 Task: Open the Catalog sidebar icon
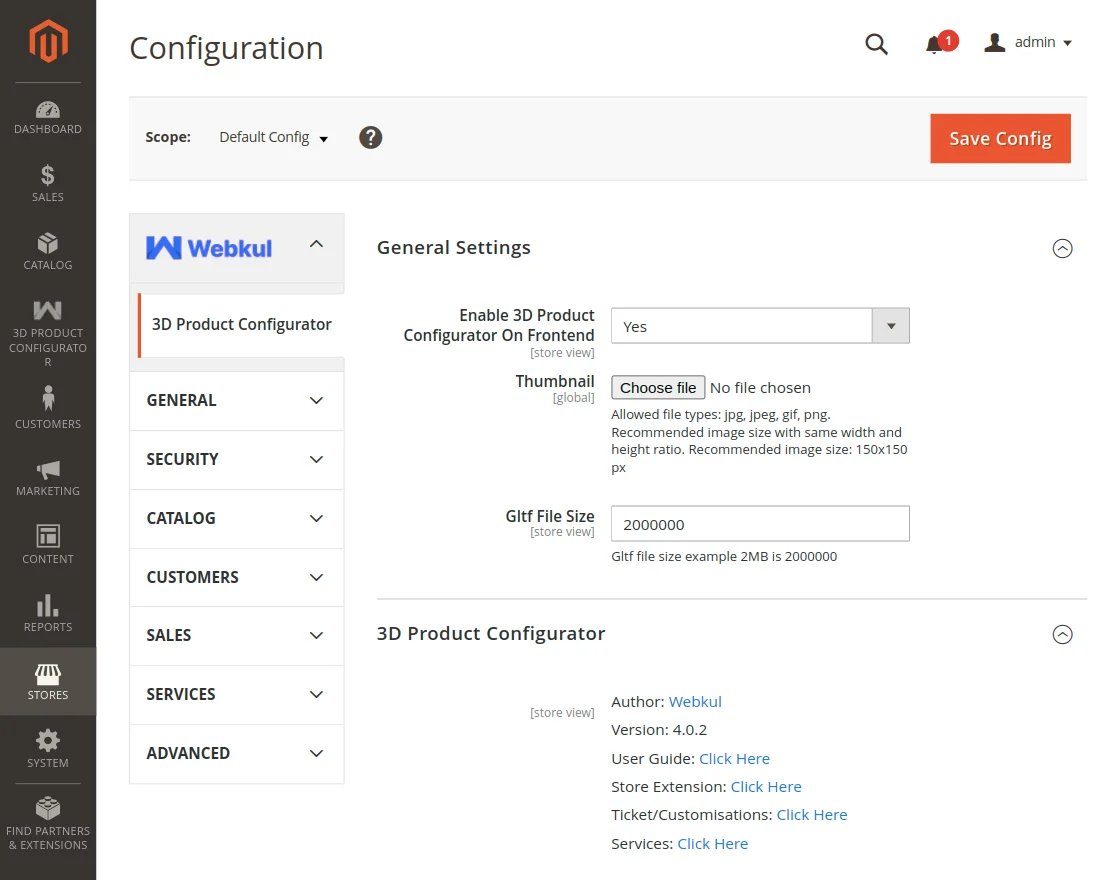point(47,250)
